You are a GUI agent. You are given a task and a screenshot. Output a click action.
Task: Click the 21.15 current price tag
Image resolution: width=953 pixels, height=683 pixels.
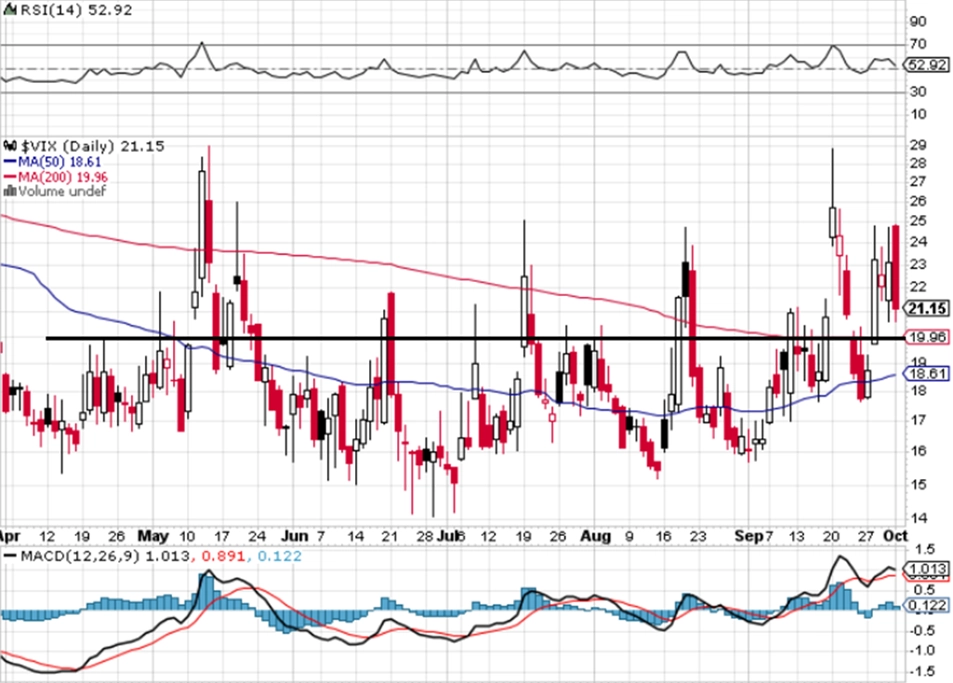[x=927, y=309]
